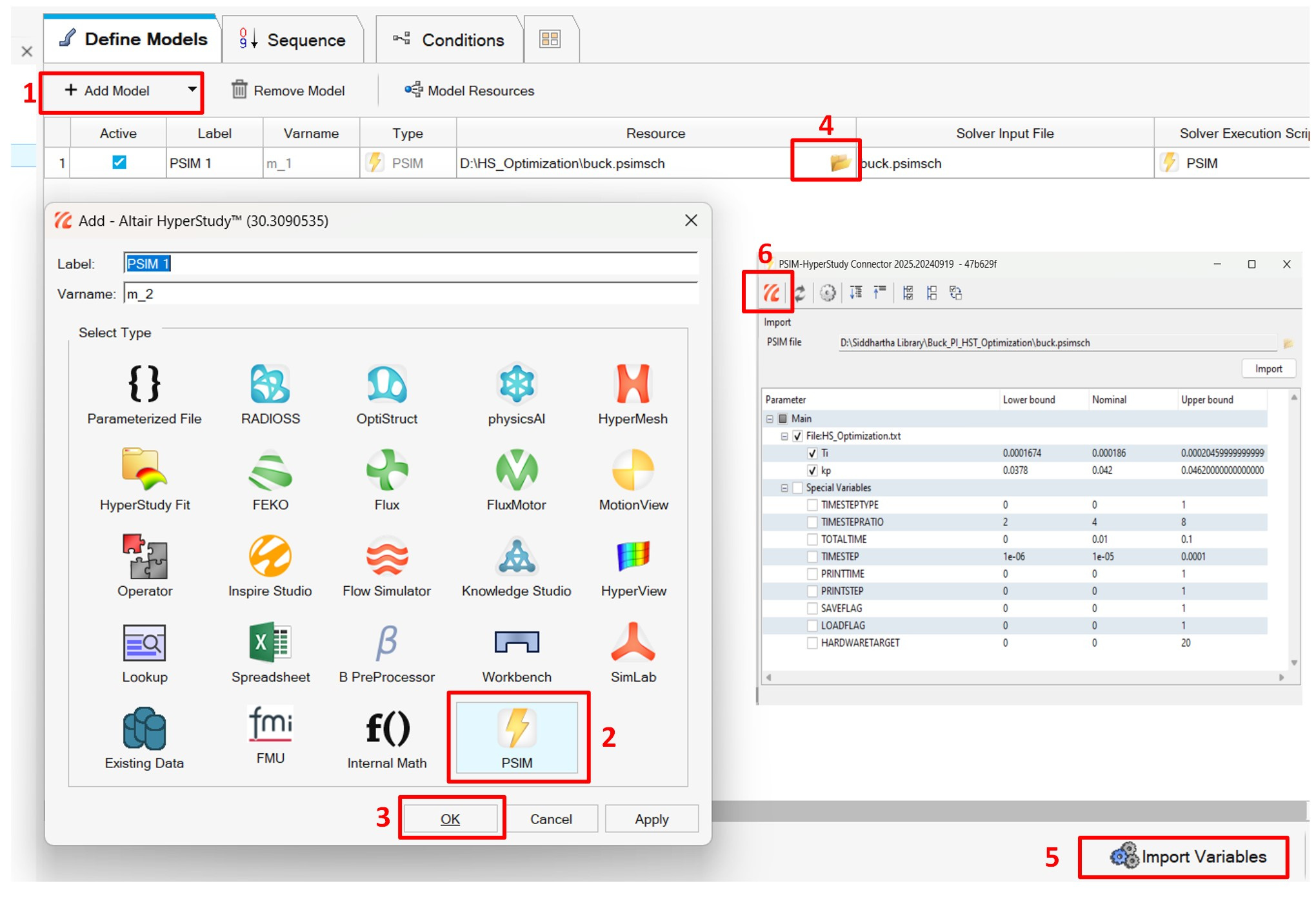Check the Special Variables checkbox
The height and width of the screenshot is (897, 1316).
(x=798, y=488)
